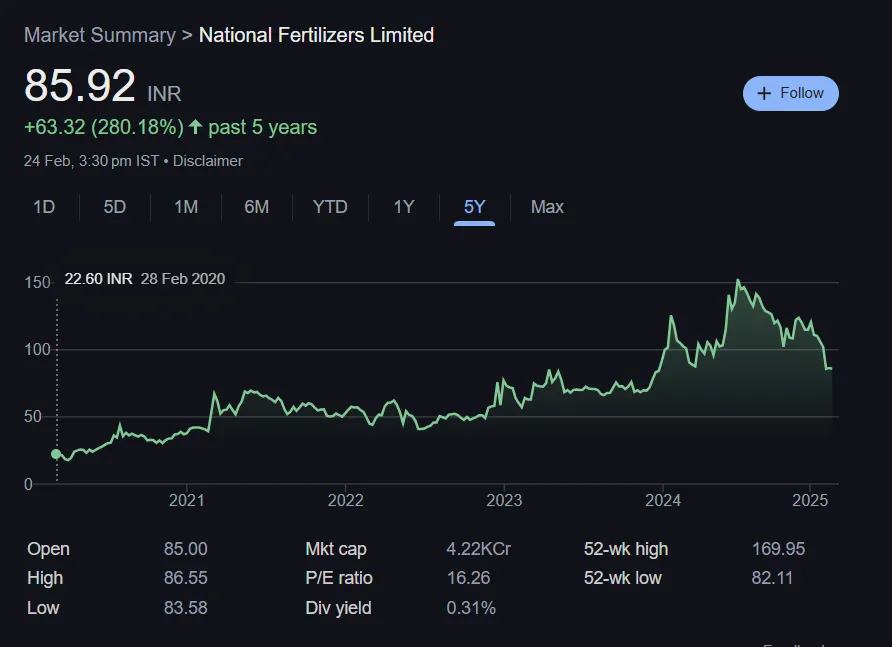Click the Div yield label
Screen dimensions: 892x647
click(338, 608)
